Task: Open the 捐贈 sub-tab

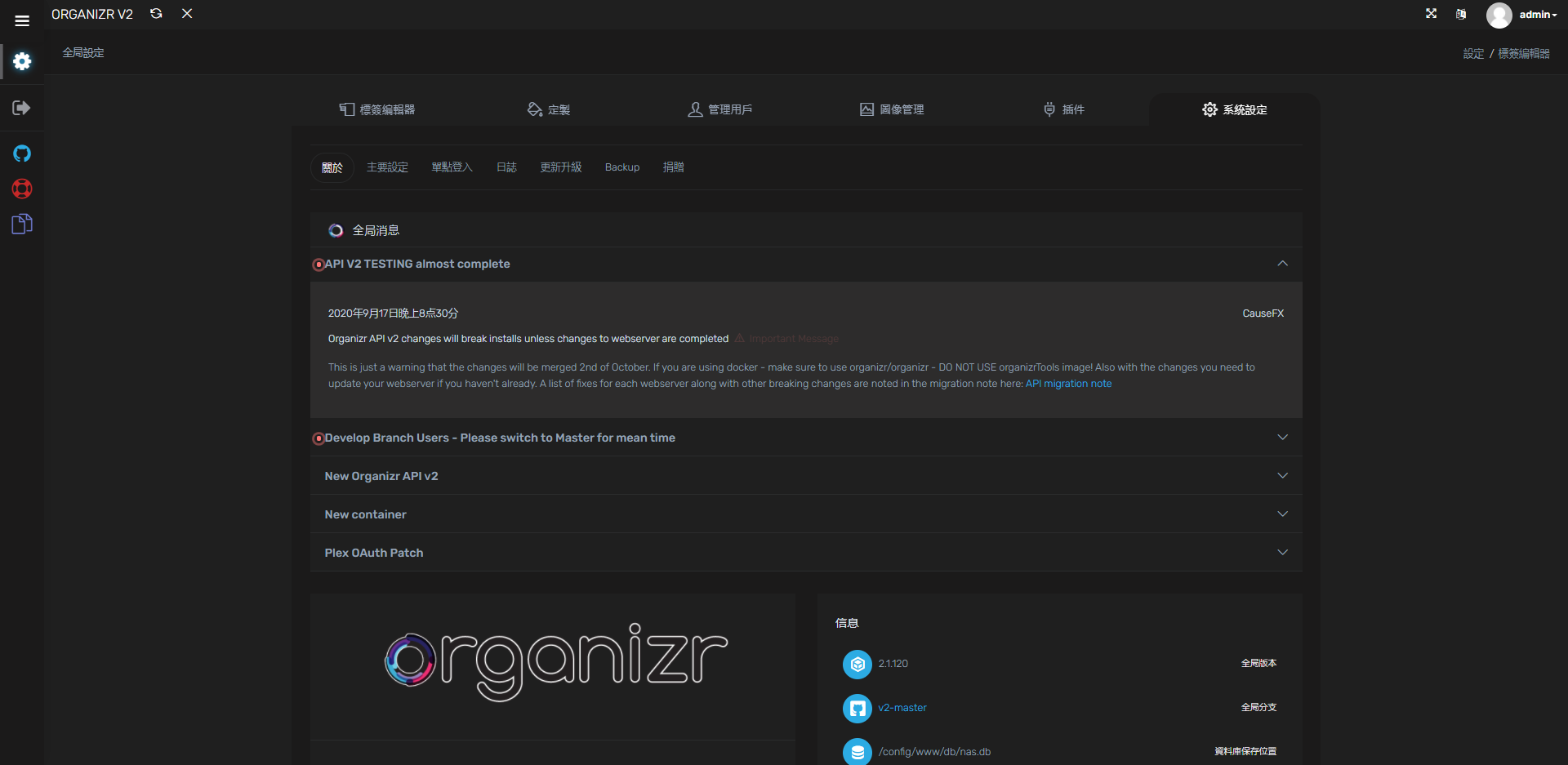Action: (674, 167)
